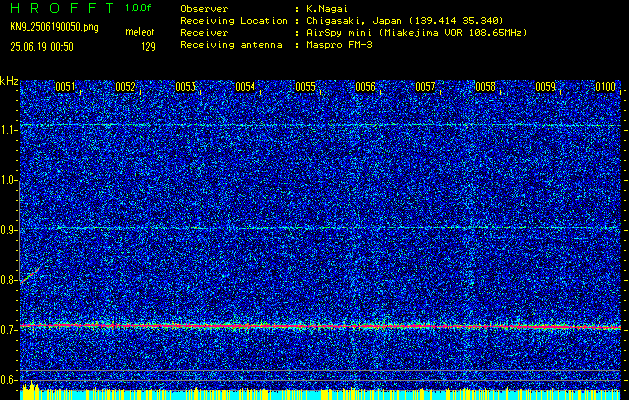This screenshot has height=400, width=629.
Task: Click time marker 0100
Action: (606, 87)
